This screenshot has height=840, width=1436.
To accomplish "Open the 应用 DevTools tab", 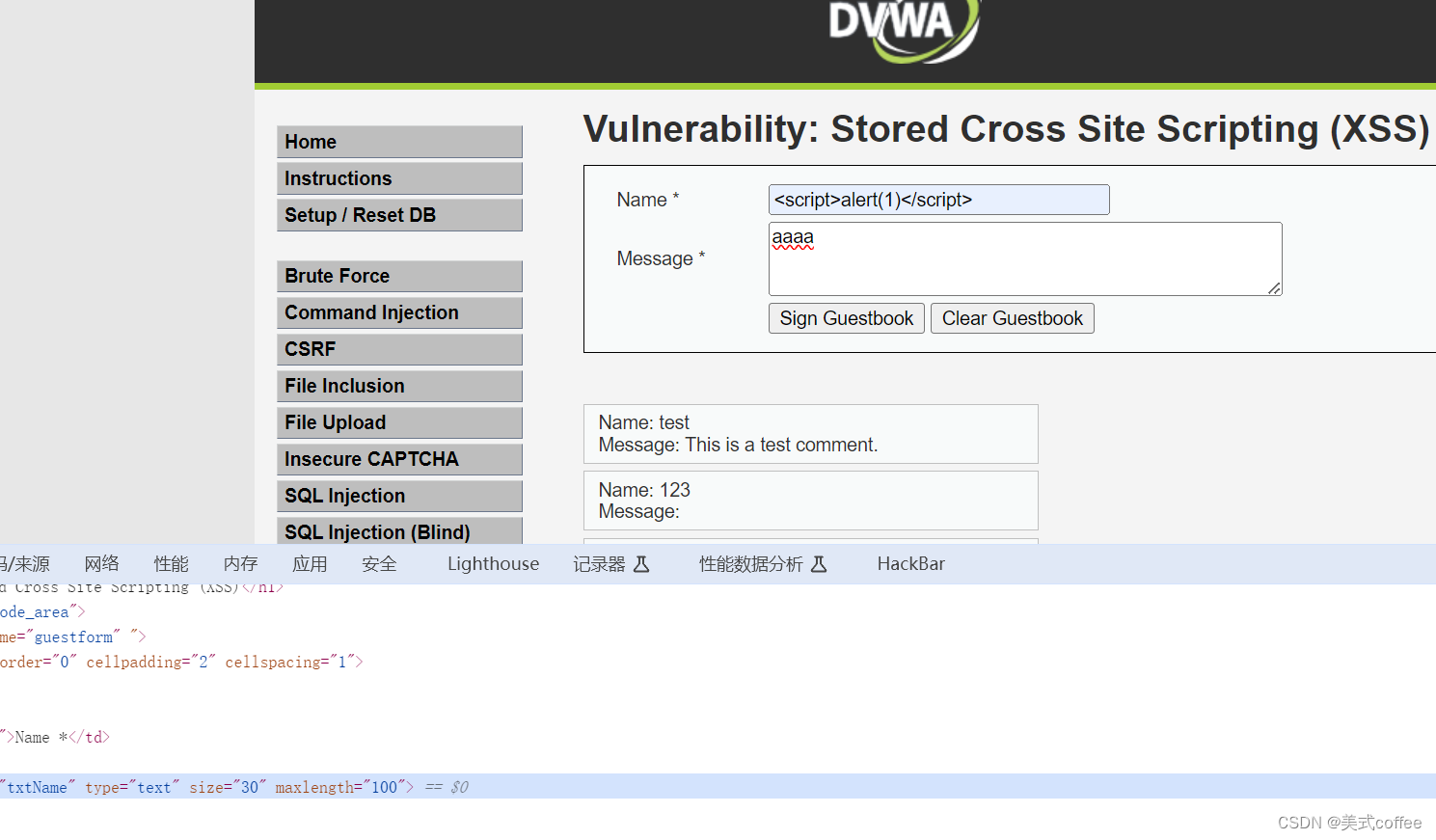I will tap(310, 564).
